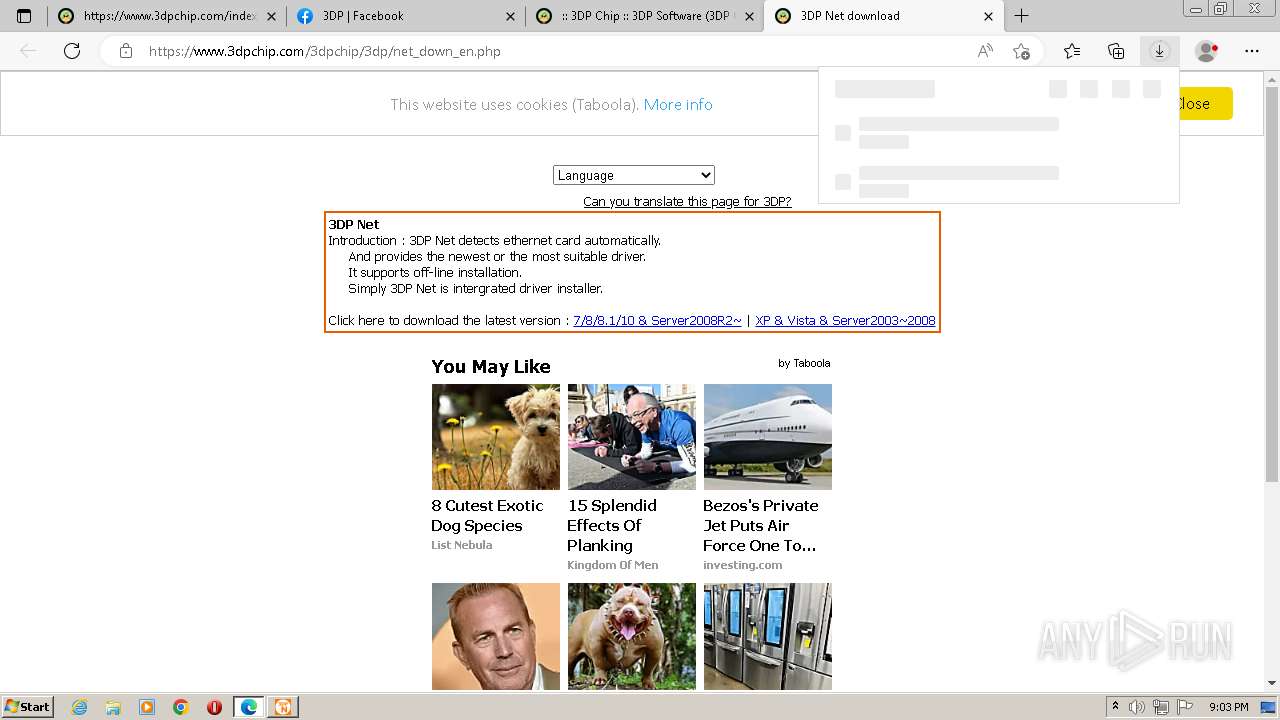Click the browser back arrow

click(28, 51)
